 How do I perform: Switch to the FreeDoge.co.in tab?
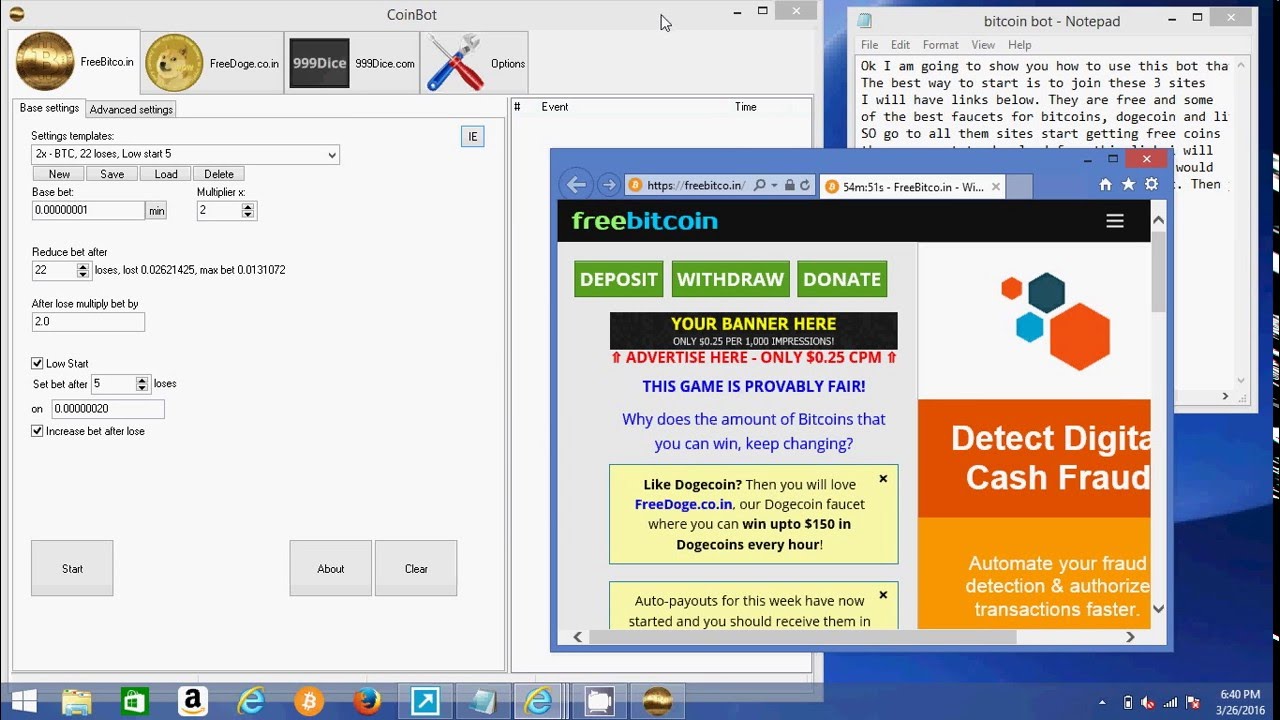pyautogui.click(x=211, y=63)
